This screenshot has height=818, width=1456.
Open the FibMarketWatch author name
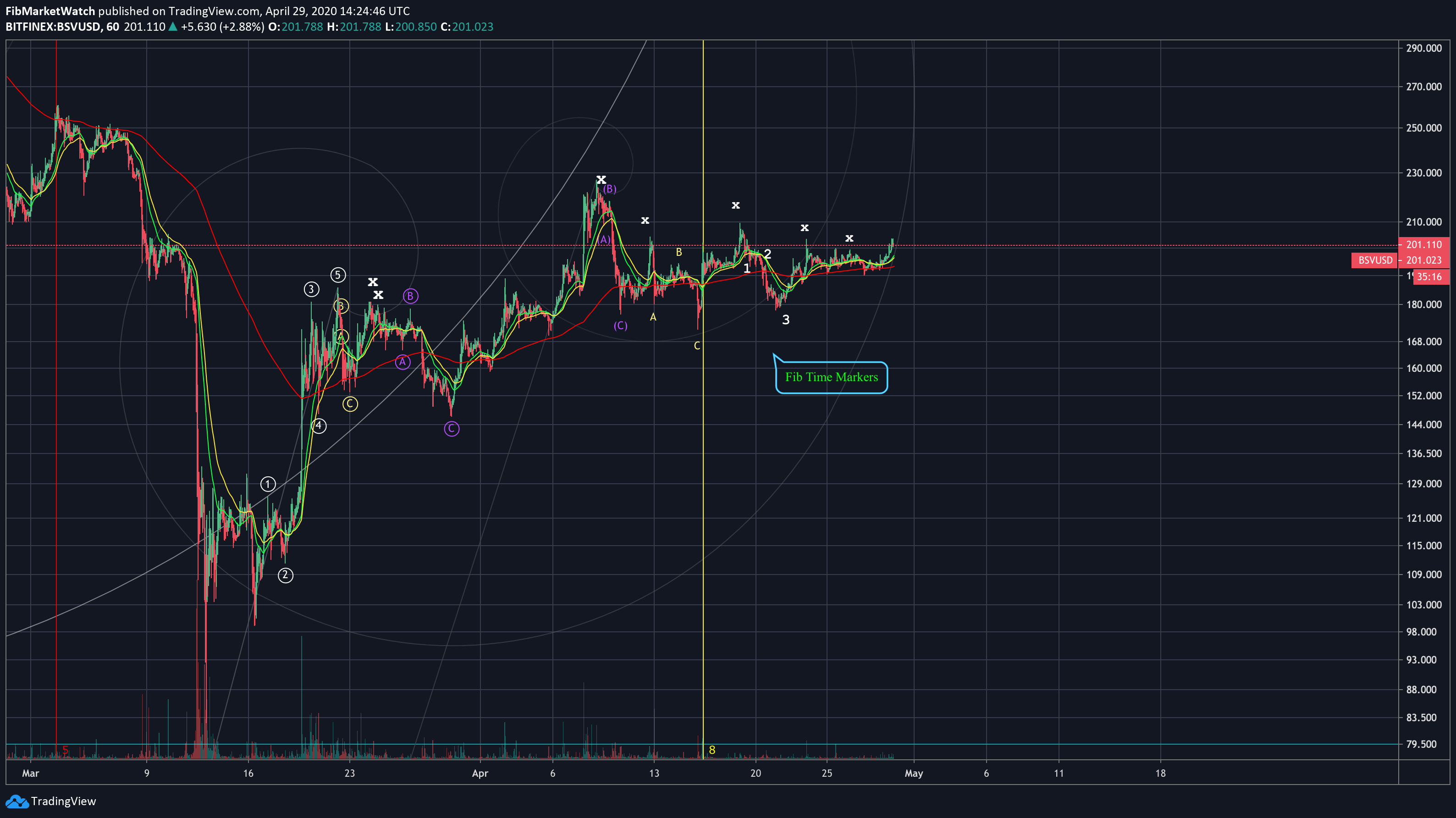[x=50, y=11]
